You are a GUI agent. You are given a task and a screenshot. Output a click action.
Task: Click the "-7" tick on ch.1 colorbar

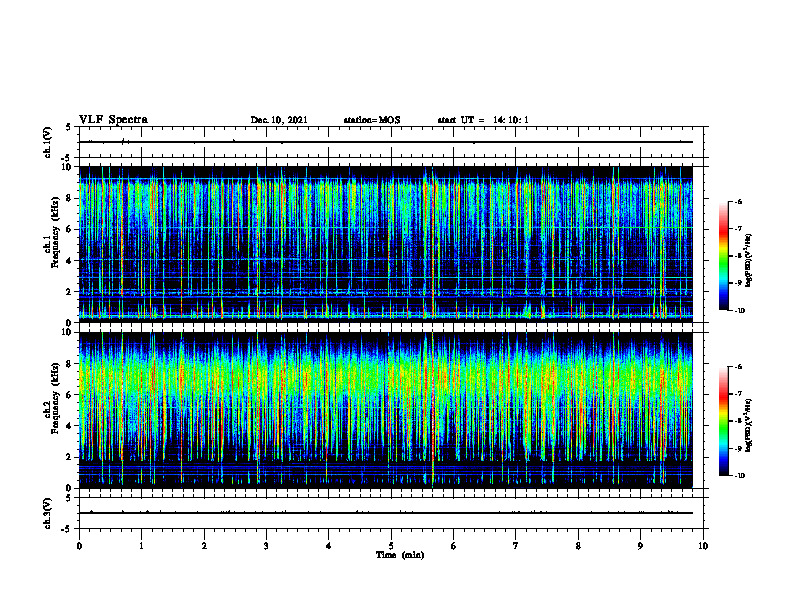click(x=738, y=229)
